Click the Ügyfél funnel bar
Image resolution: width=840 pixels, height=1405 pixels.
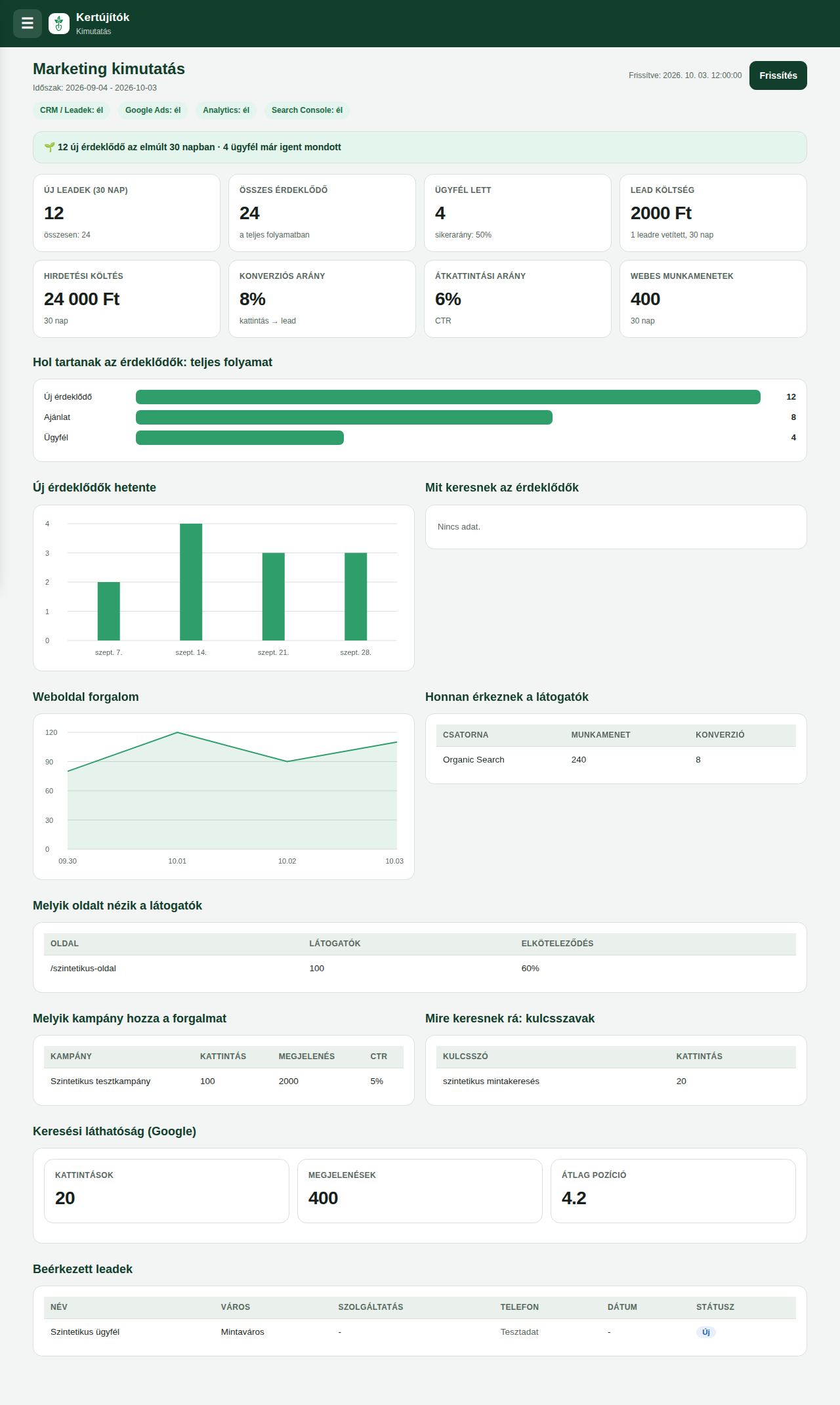coord(240,438)
